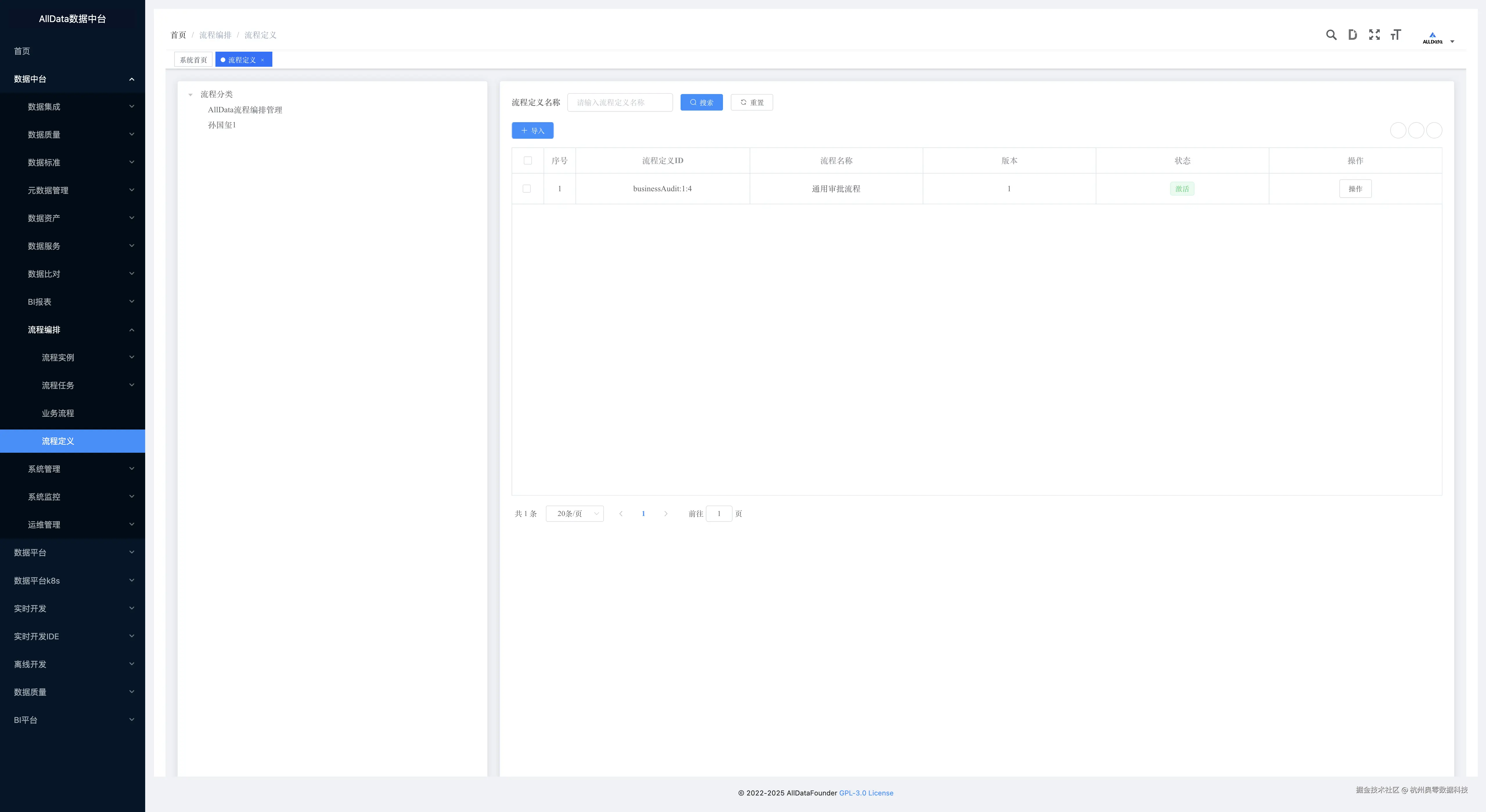Tick the select-all checkbox in table header

[527, 161]
